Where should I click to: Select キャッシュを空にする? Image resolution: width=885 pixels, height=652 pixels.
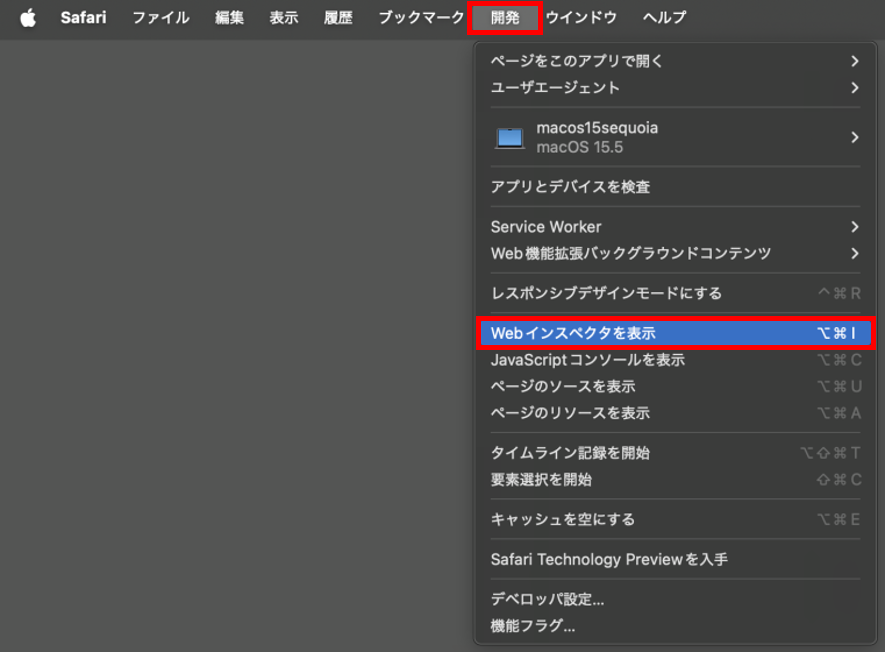[x=675, y=519]
